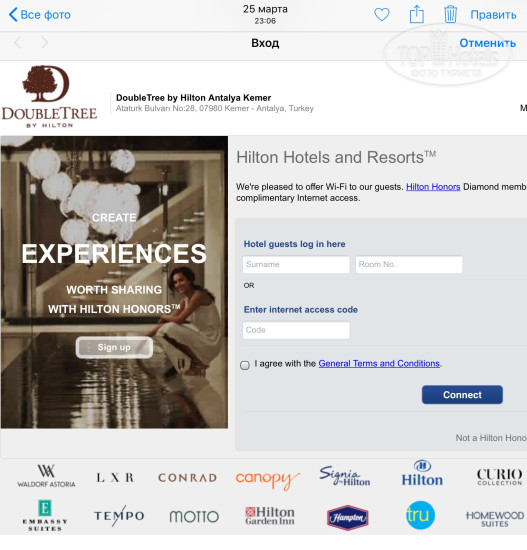Tap the heart favorite icon
Image resolution: width=527 pixels, height=550 pixels.
(x=381, y=15)
